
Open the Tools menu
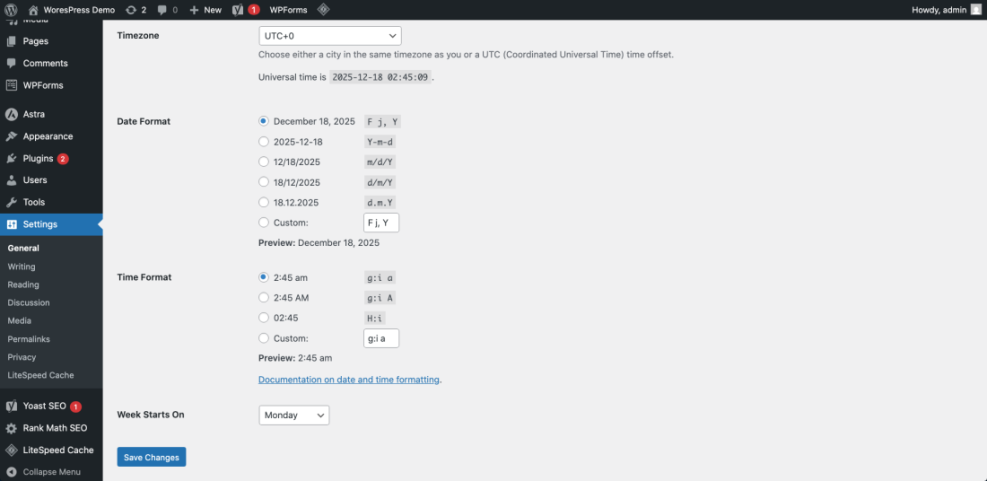(x=34, y=202)
